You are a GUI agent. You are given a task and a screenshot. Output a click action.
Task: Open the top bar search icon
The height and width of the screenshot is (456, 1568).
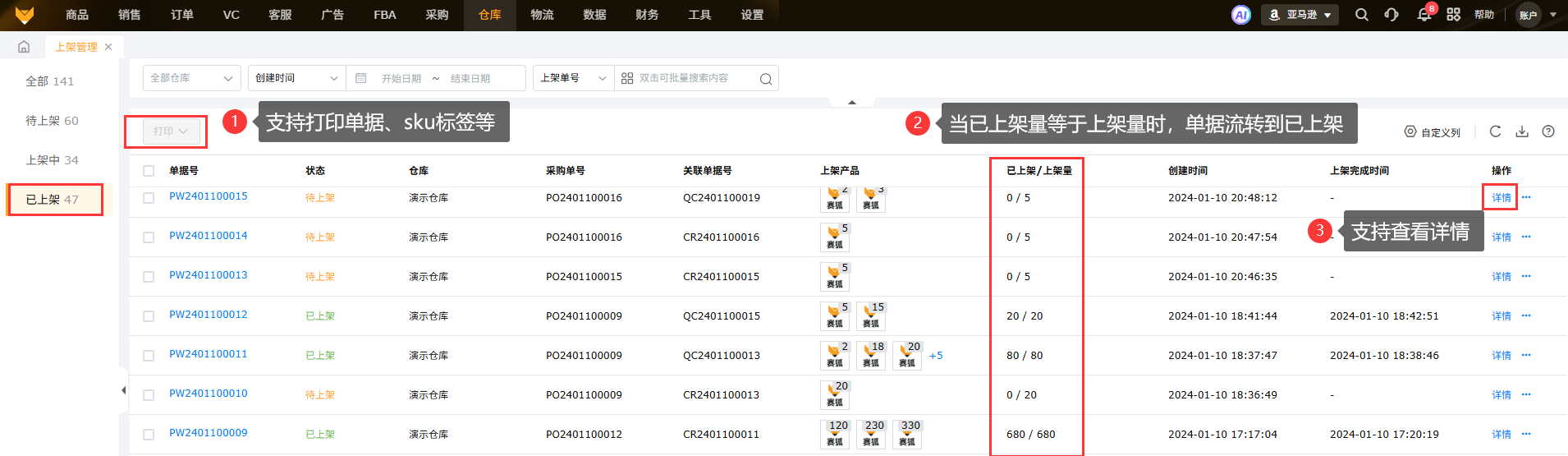point(1361,15)
